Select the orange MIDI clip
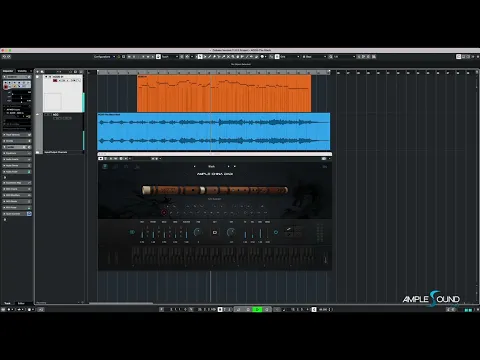 224,93
